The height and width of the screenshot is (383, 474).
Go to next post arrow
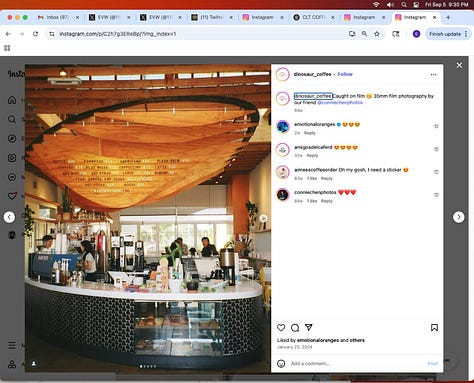pyautogui.click(x=459, y=217)
